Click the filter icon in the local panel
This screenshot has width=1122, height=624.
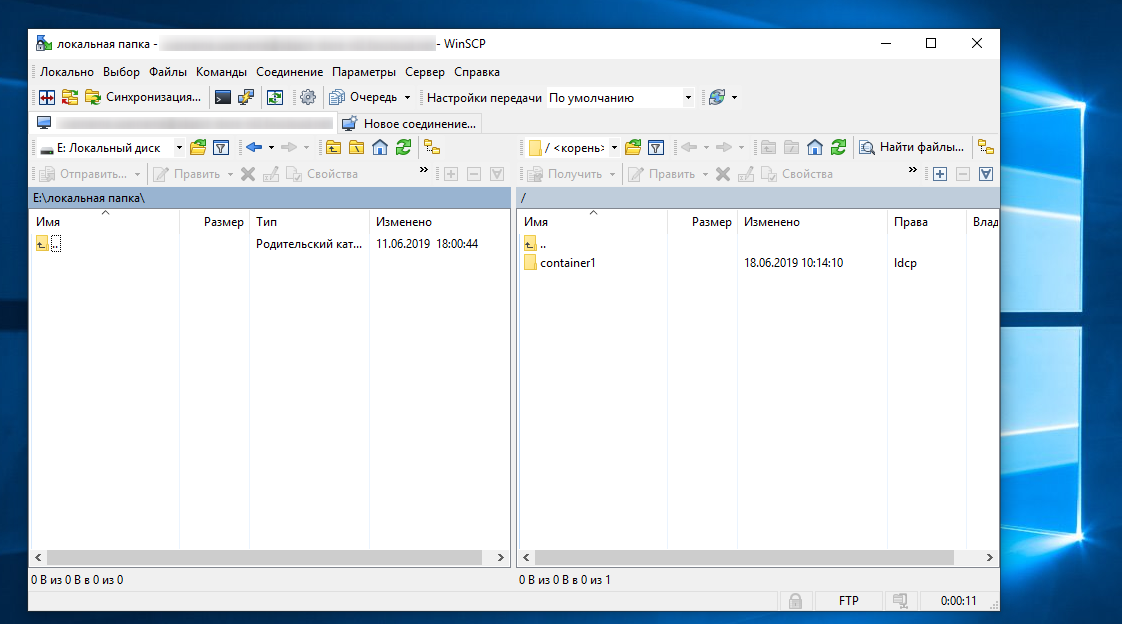point(221,148)
